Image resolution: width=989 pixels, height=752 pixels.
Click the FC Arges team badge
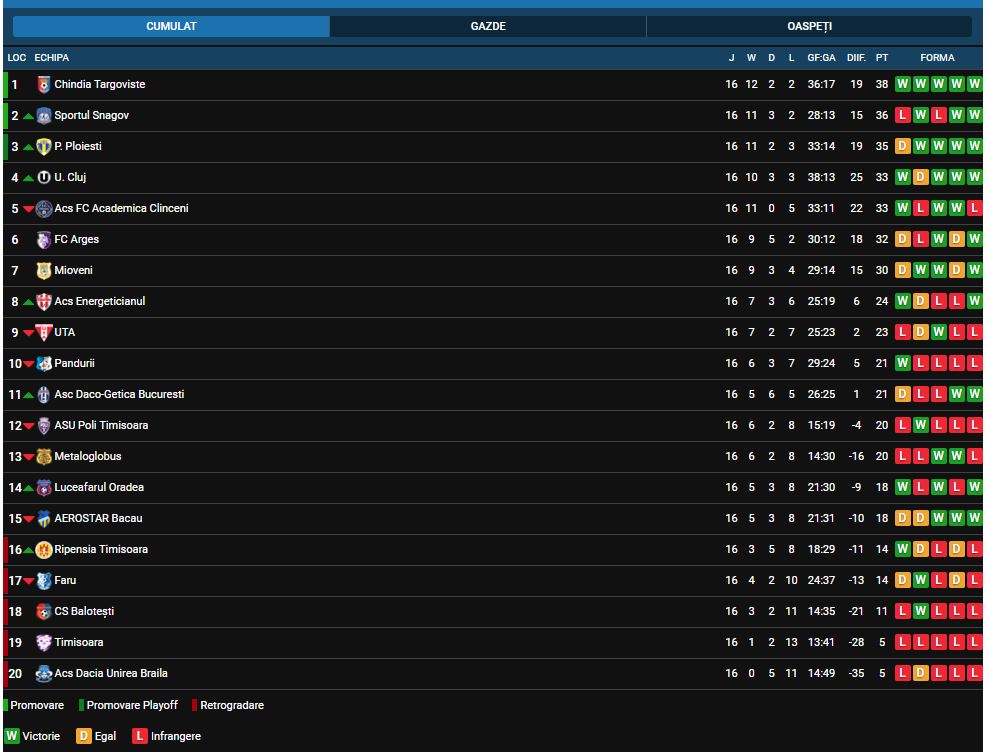pos(44,240)
